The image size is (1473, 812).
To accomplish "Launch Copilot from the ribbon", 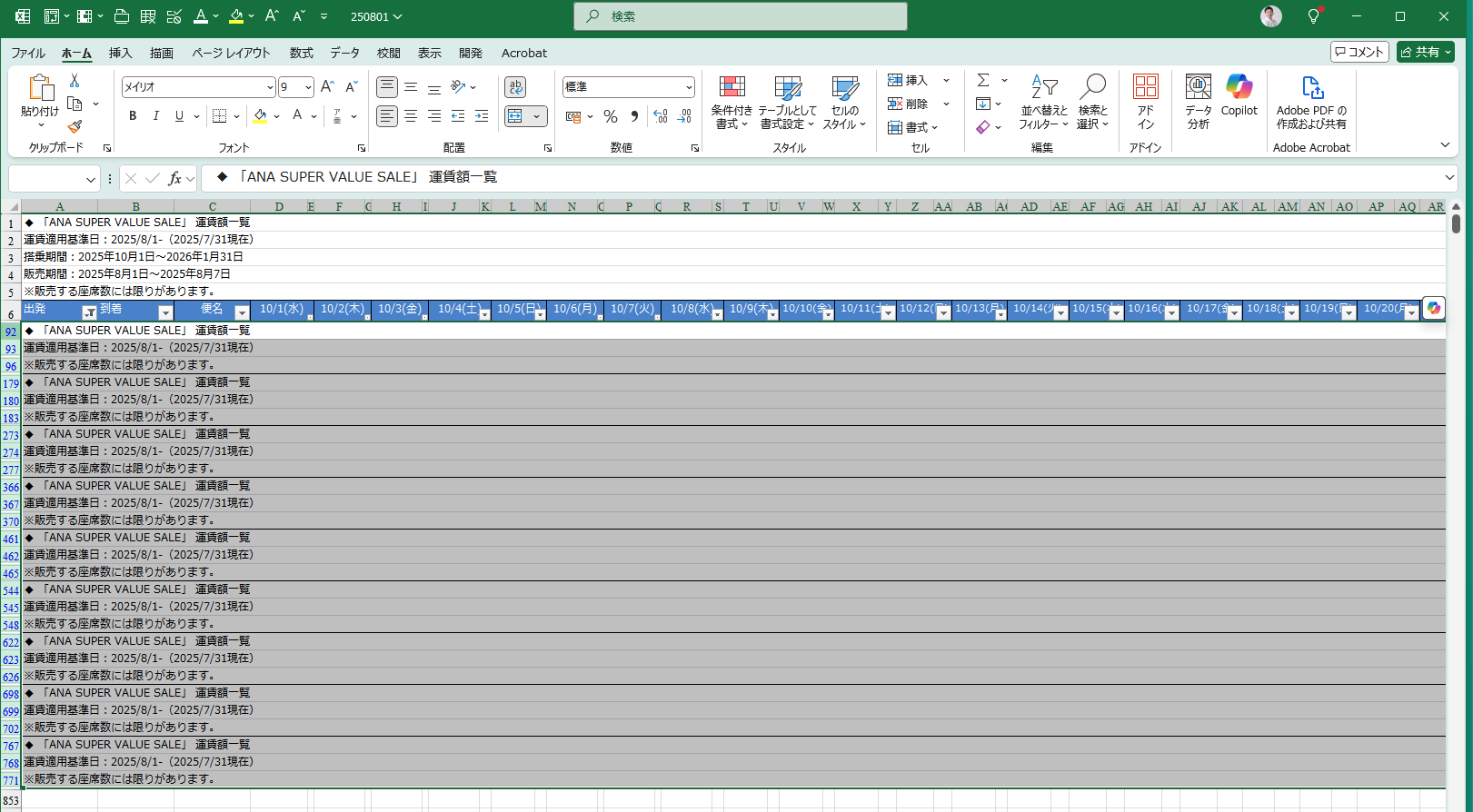I will 1239,95.
